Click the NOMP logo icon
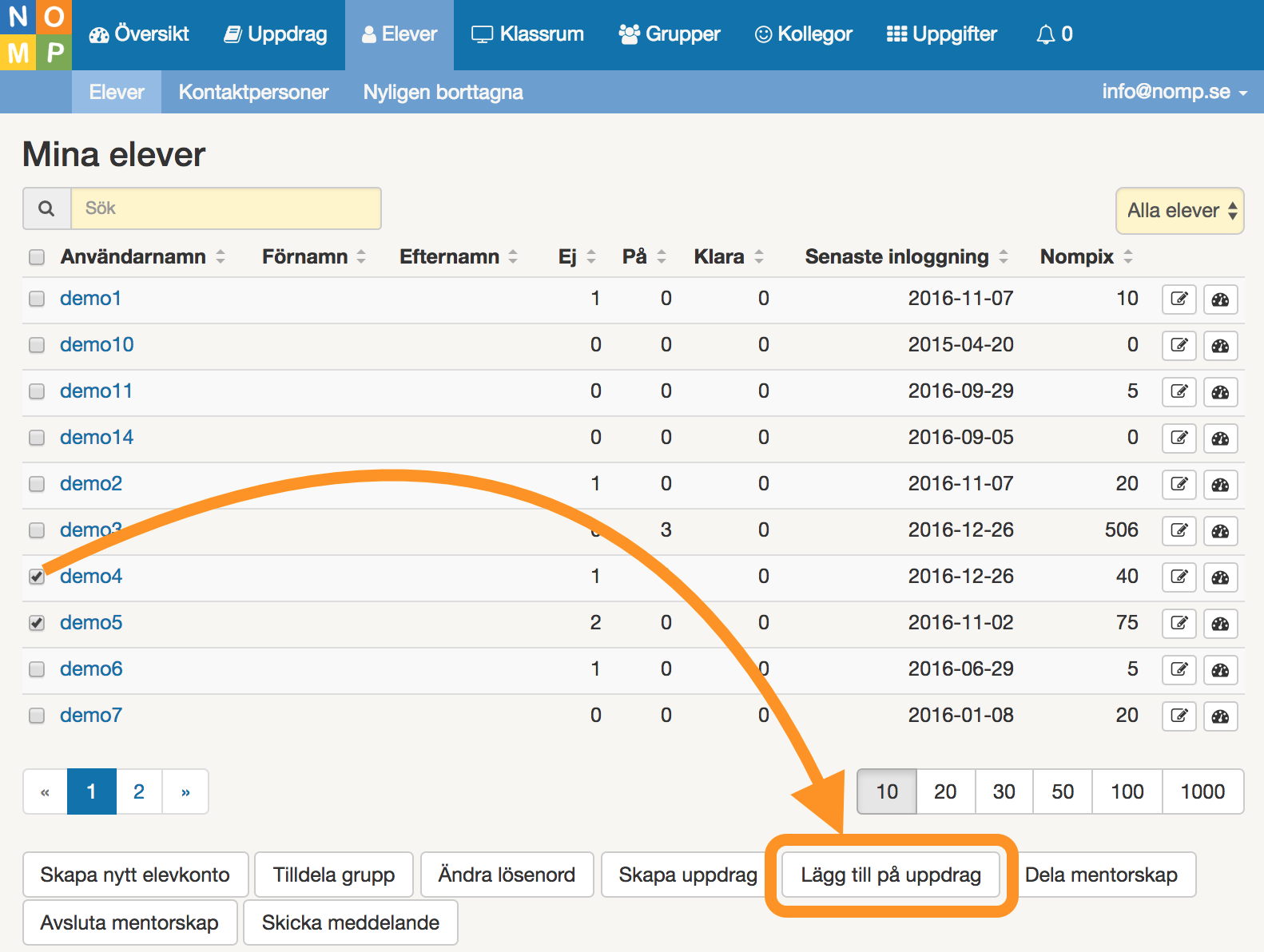 (x=35, y=35)
